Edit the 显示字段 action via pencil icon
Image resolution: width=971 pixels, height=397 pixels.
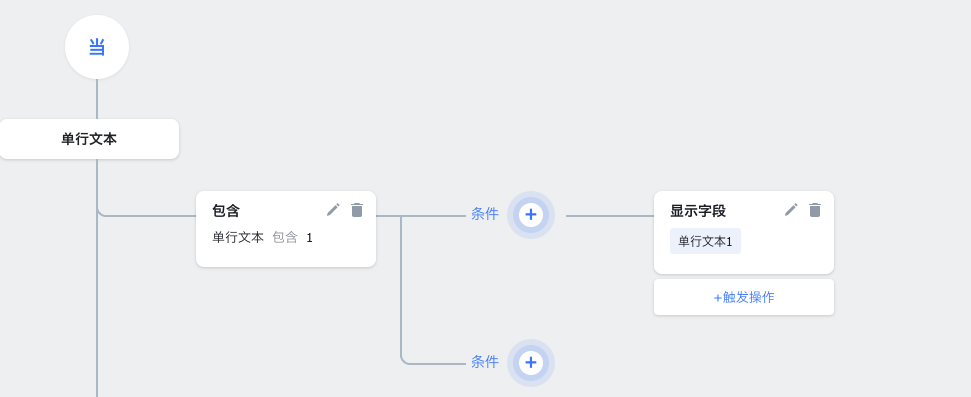pos(791,210)
